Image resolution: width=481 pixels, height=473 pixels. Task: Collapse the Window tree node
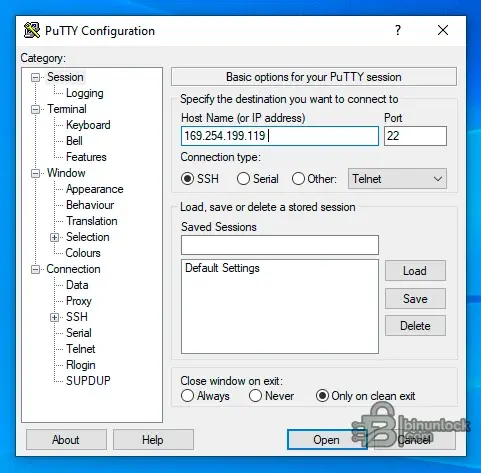pos(35,174)
